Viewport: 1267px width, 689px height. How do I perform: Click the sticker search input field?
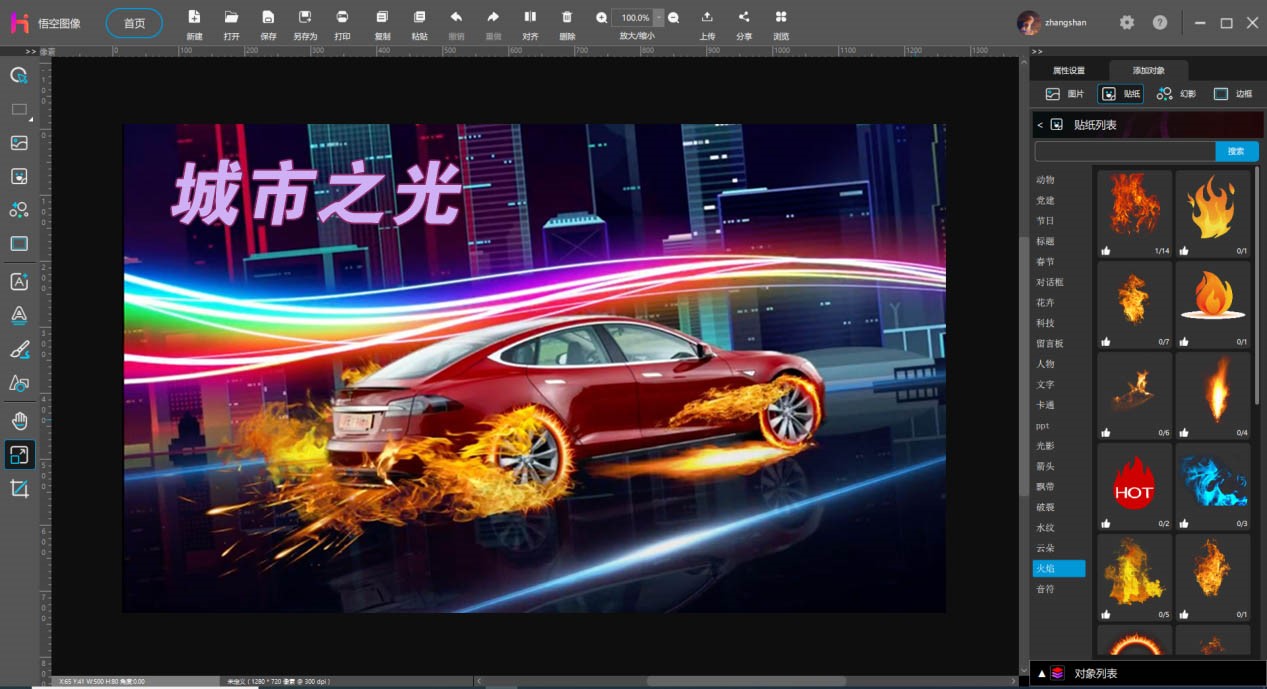click(x=1124, y=151)
